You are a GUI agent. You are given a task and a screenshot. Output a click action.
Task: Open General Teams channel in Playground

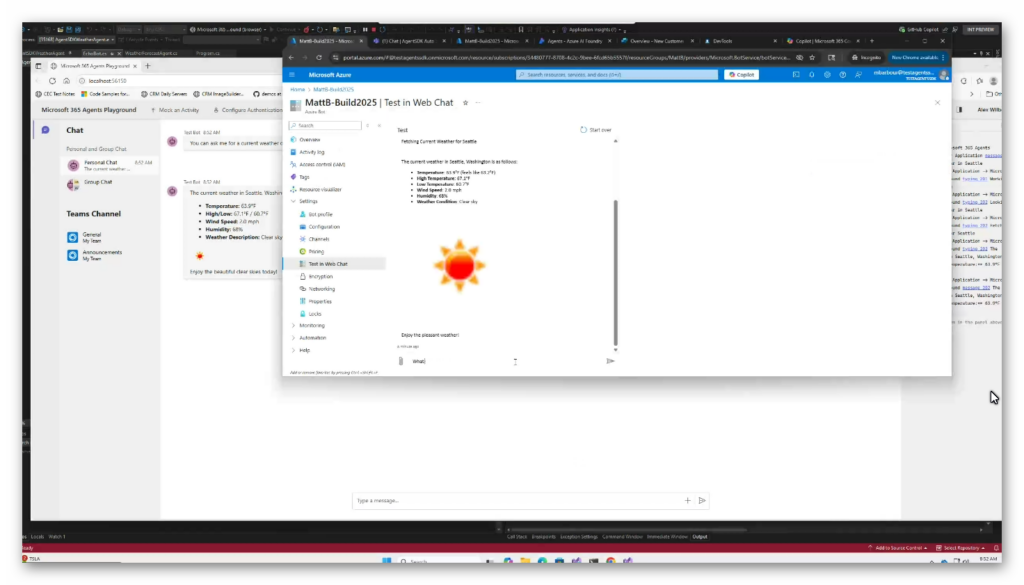tap(91, 237)
